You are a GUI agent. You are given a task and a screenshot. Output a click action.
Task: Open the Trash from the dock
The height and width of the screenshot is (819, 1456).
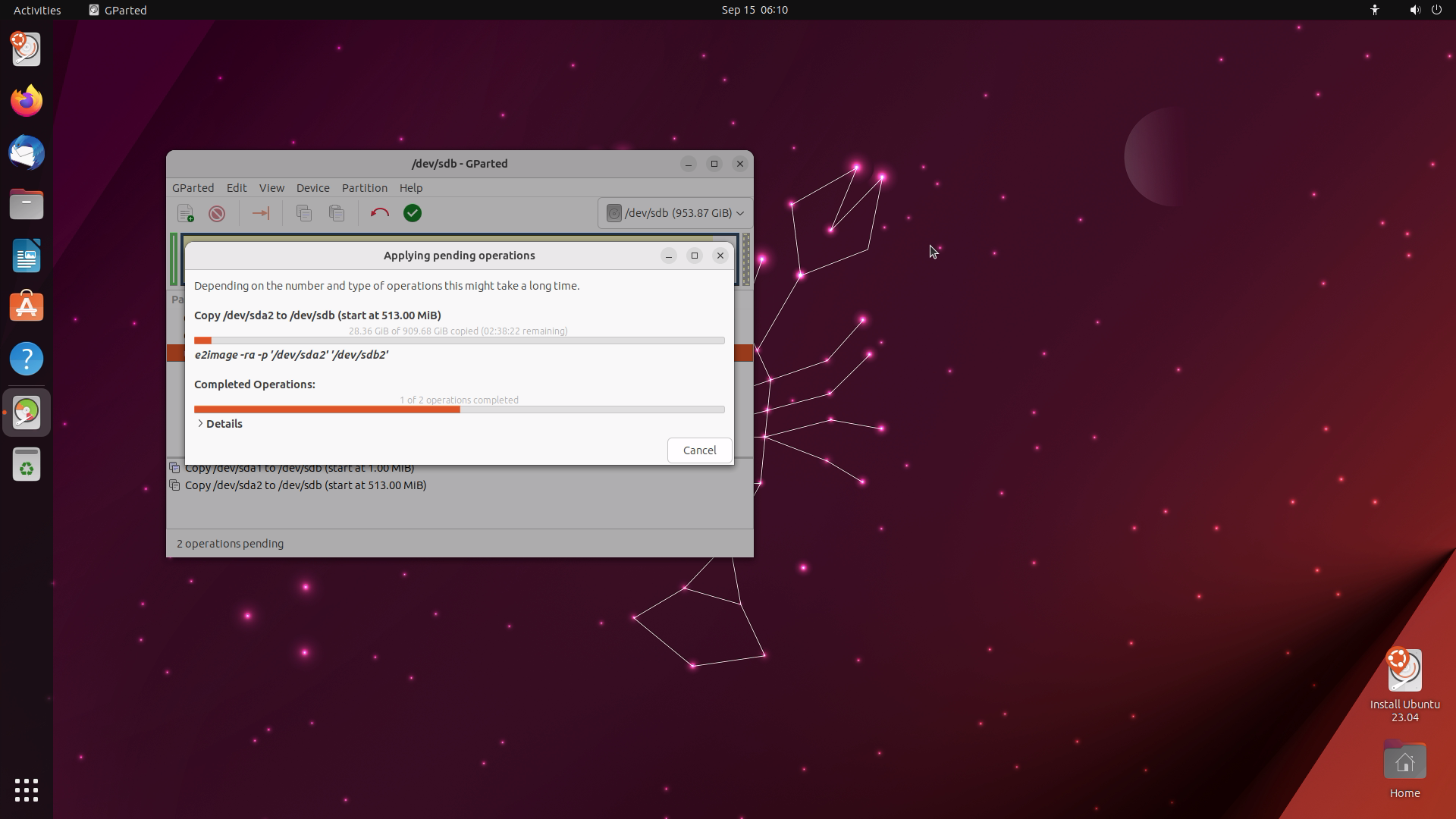pos(27,464)
